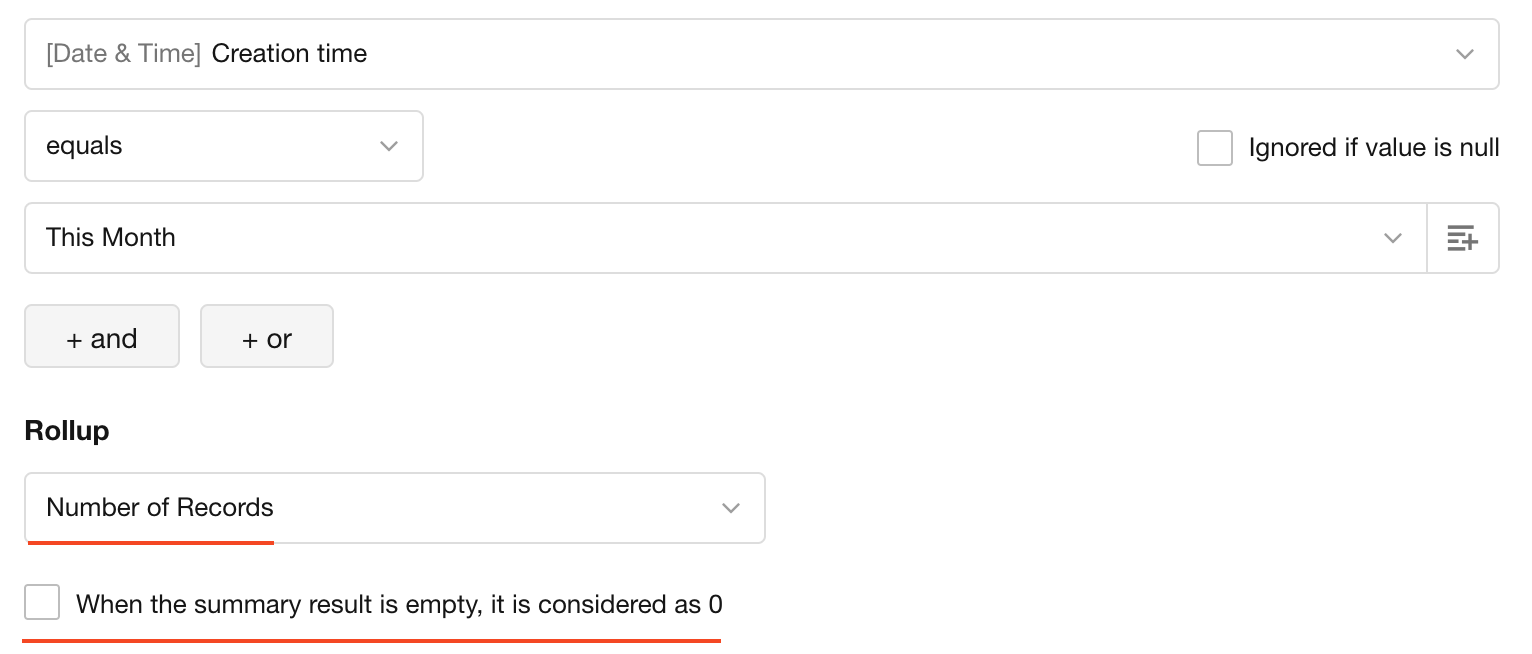
Task: Add a condition with the + and button
Action: (102, 337)
